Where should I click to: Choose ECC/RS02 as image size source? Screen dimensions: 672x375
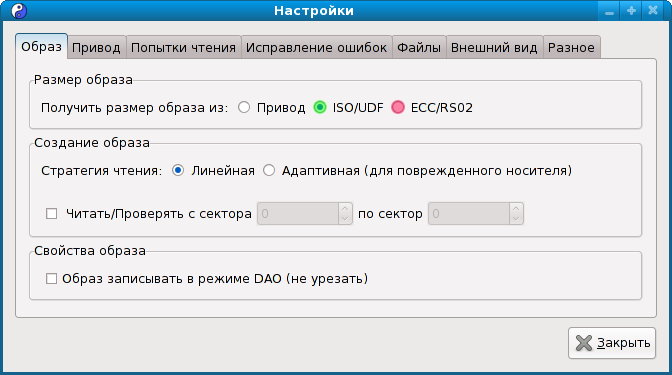398,107
